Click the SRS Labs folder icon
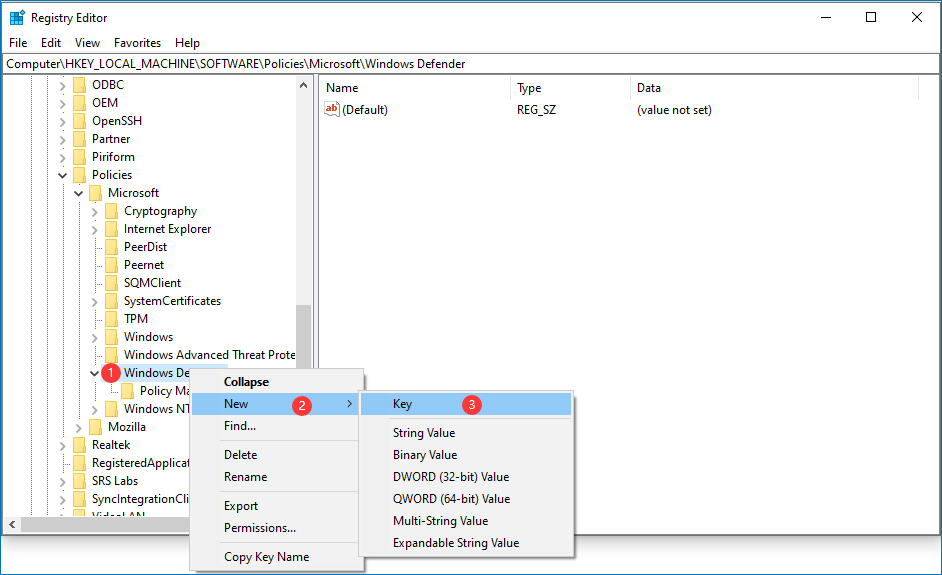942x575 pixels. pos(79,481)
